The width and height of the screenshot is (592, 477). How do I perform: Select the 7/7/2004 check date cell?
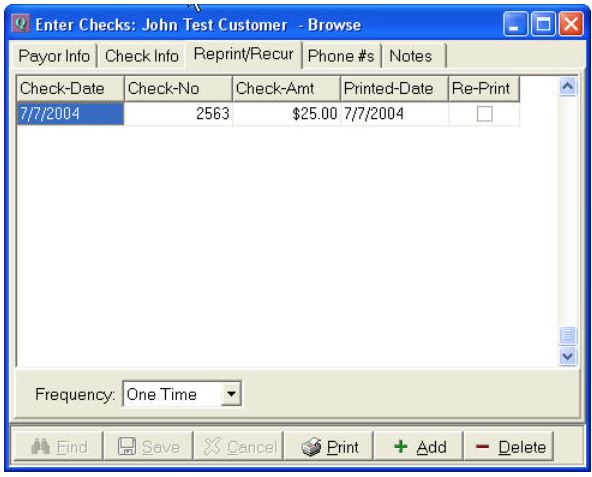(71, 114)
